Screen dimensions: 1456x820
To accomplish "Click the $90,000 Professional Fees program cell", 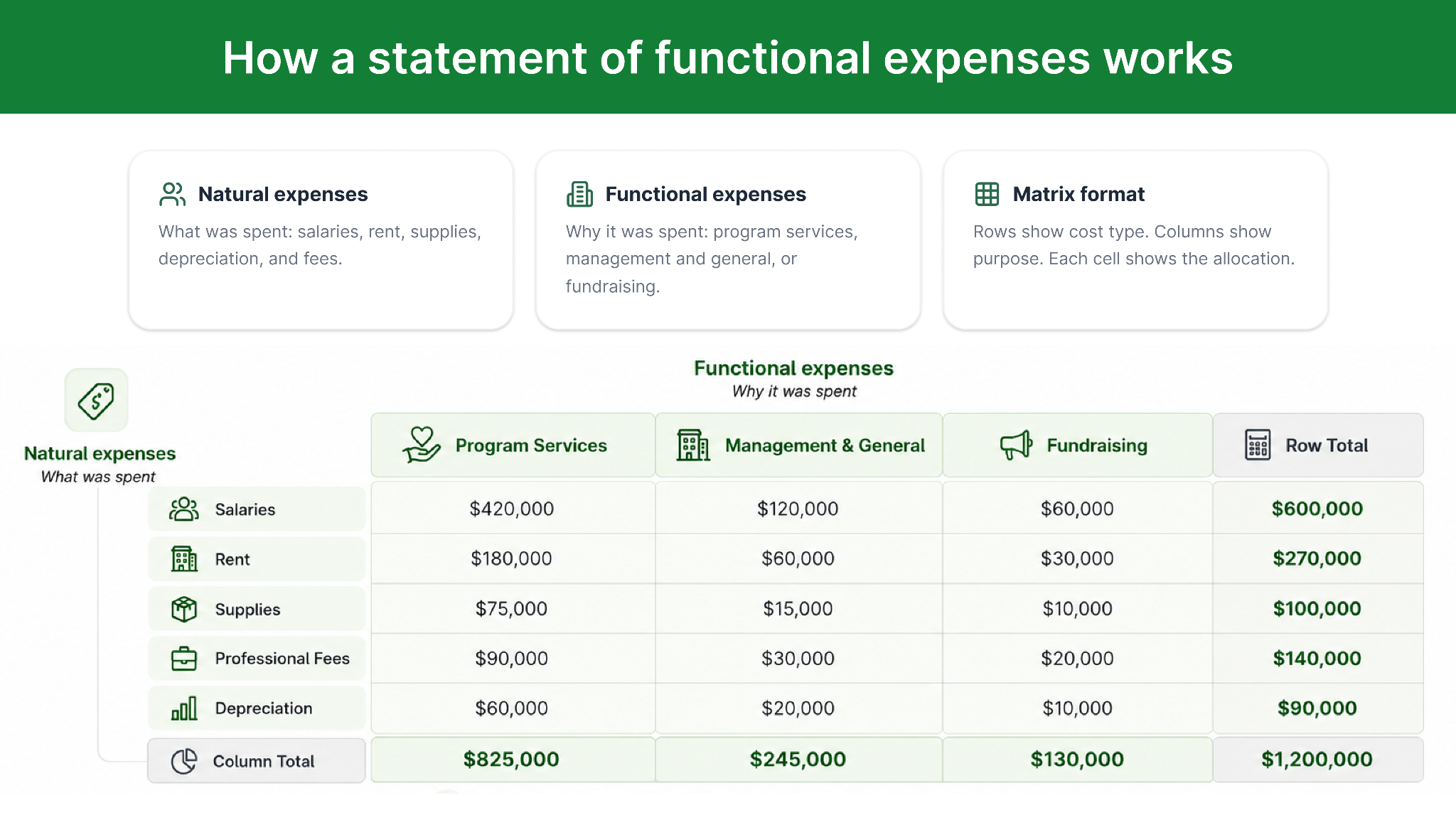I will coord(512,659).
